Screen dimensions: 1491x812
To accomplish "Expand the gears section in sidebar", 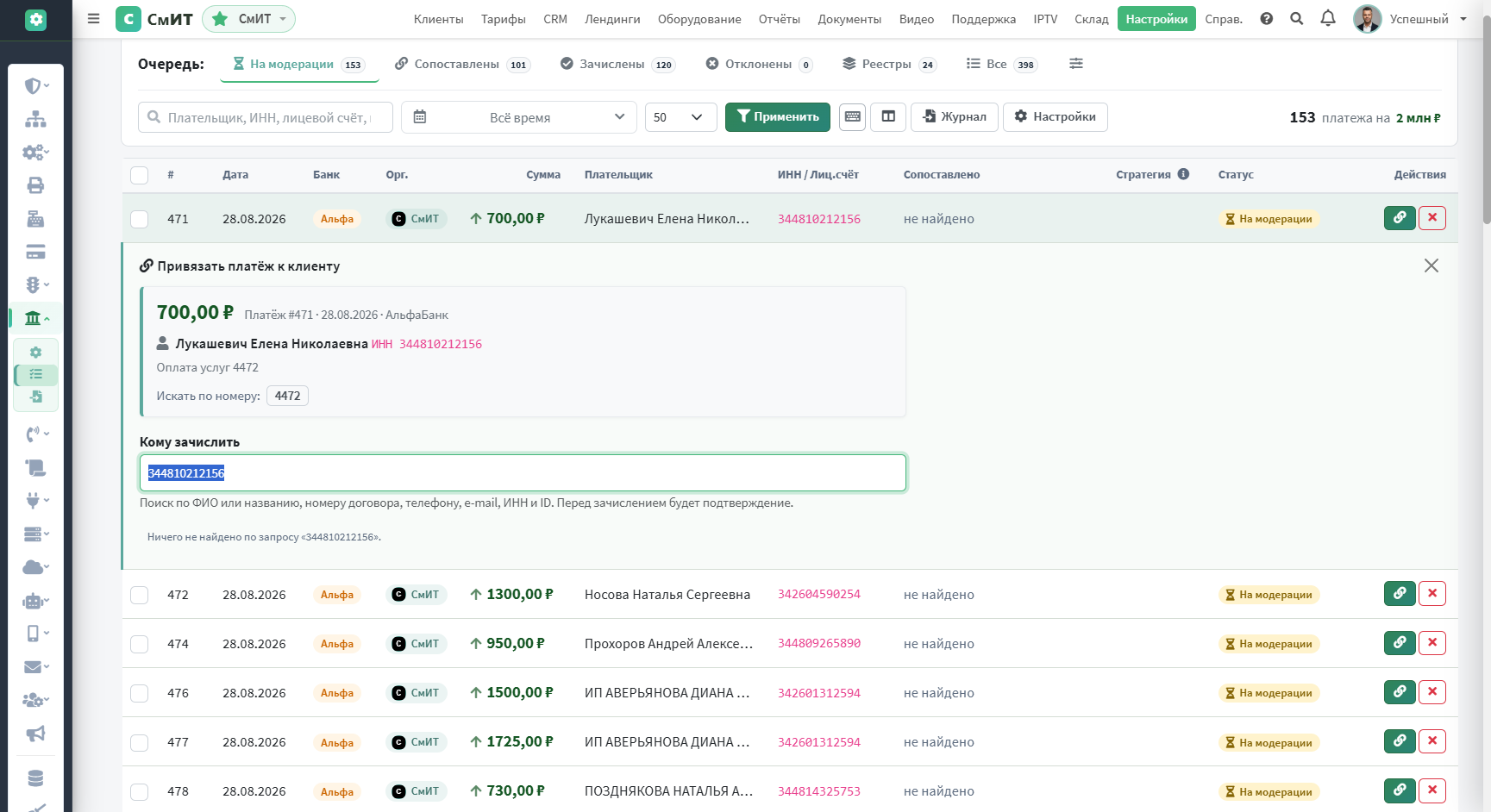I will coord(35,152).
